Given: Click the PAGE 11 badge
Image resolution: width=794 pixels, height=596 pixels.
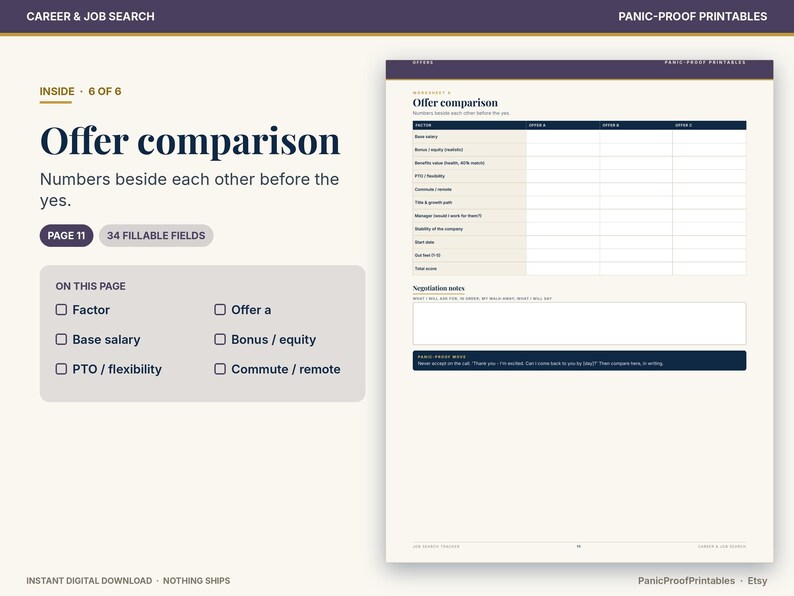Looking at the screenshot, I should point(66,235).
